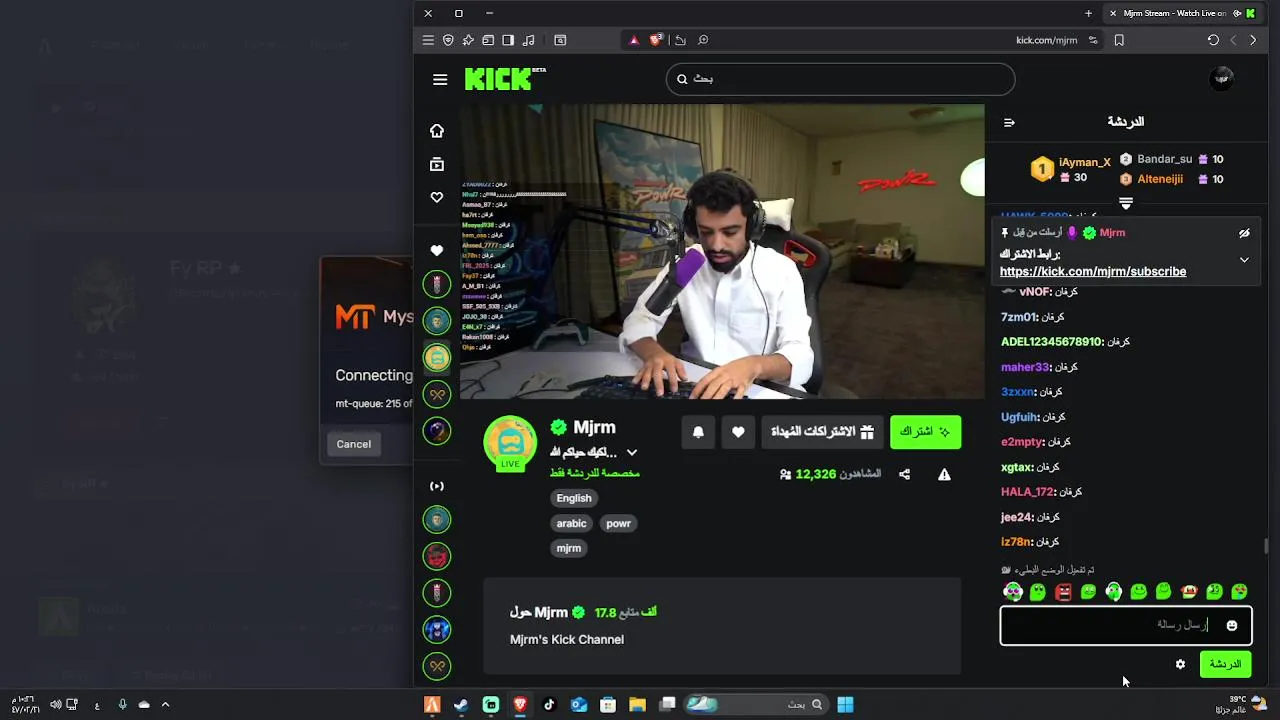The width and height of the screenshot is (1280, 720).
Task: Open the emoji picker in chat input
Action: (1232, 626)
